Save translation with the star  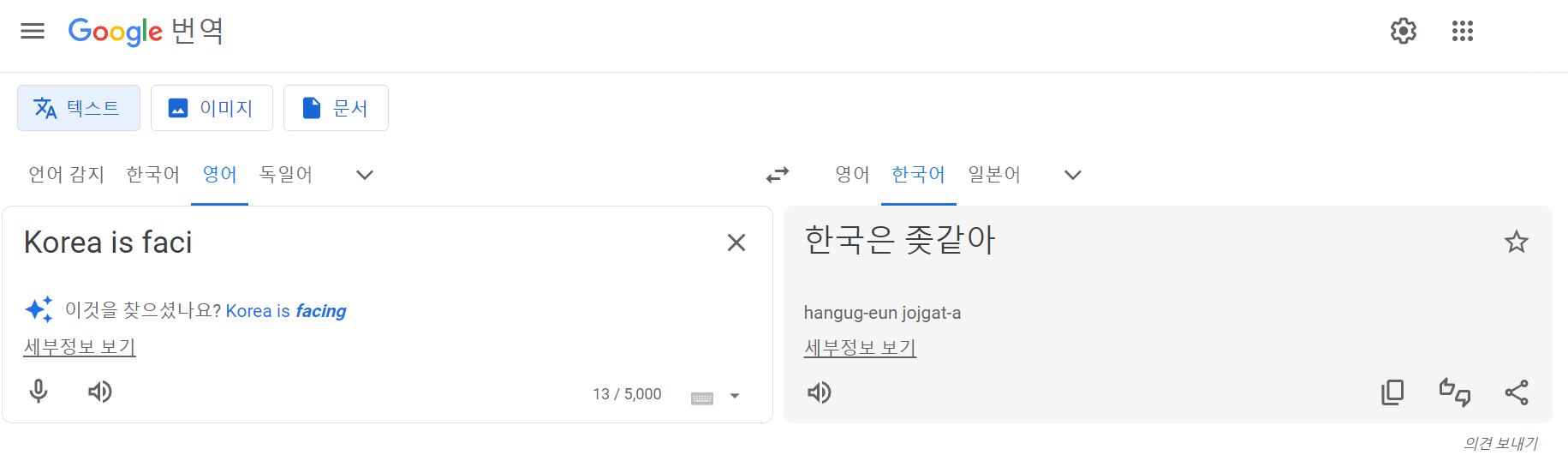click(1516, 242)
